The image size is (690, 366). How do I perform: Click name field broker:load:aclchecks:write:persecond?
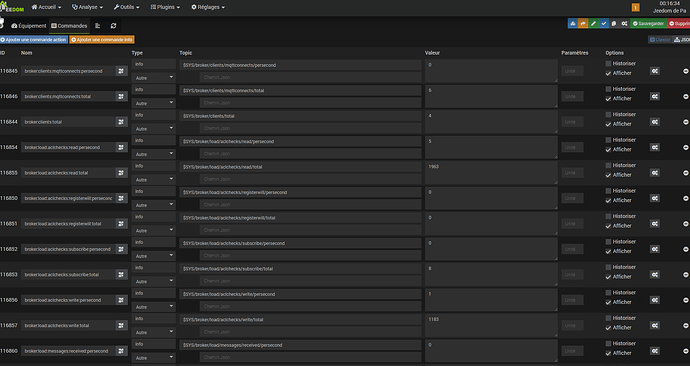68,300
